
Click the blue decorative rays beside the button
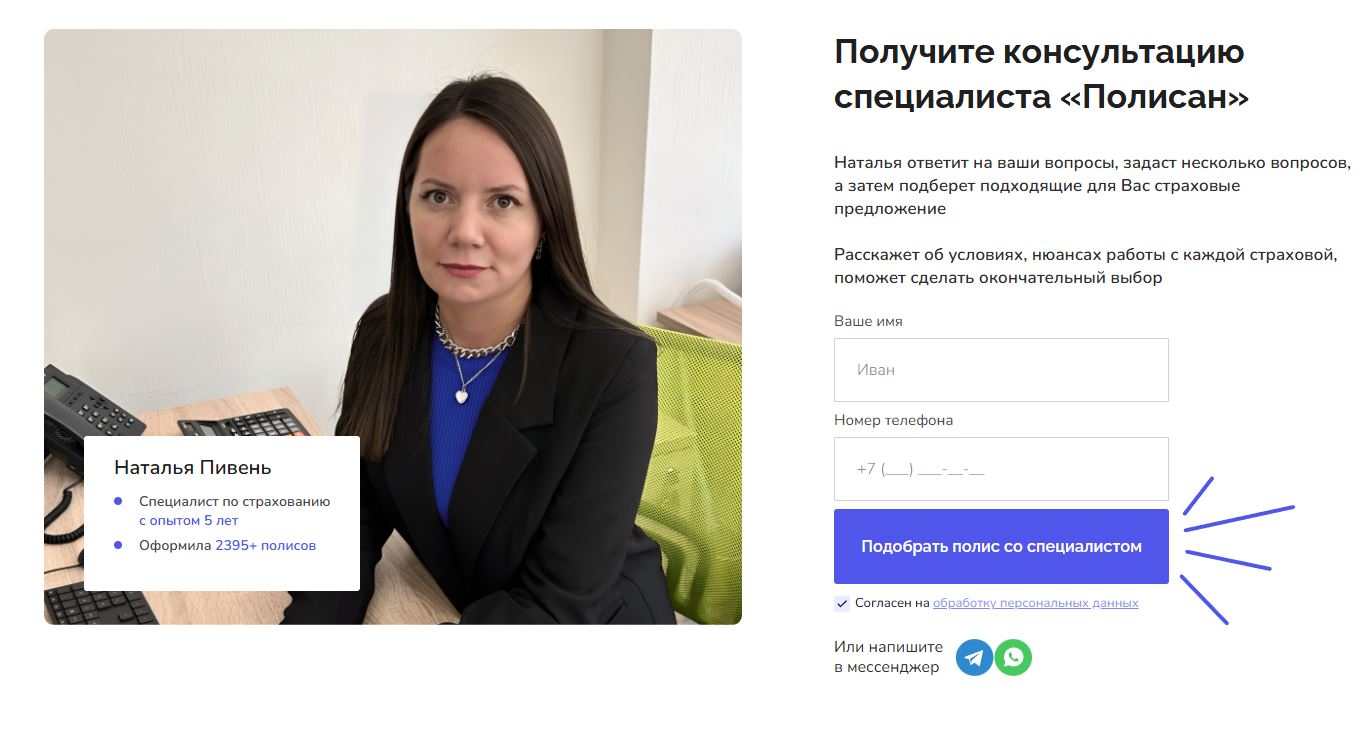[x=1238, y=550]
